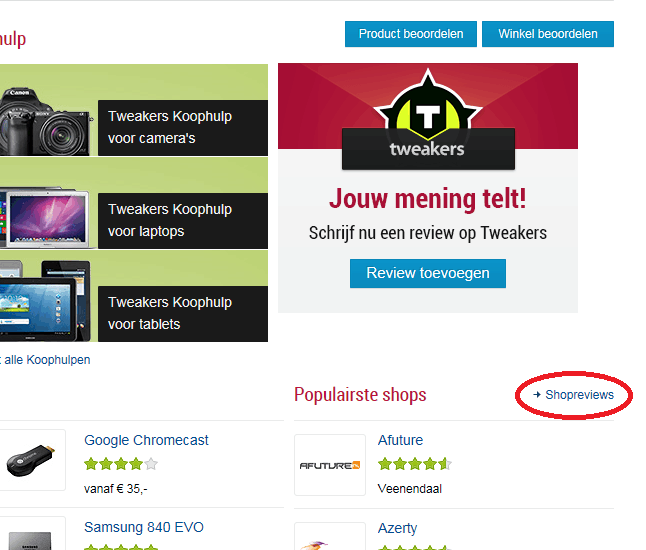Viewport: 646px width, 550px height.
Task: Open the Azerty shop link
Action: click(397, 528)
